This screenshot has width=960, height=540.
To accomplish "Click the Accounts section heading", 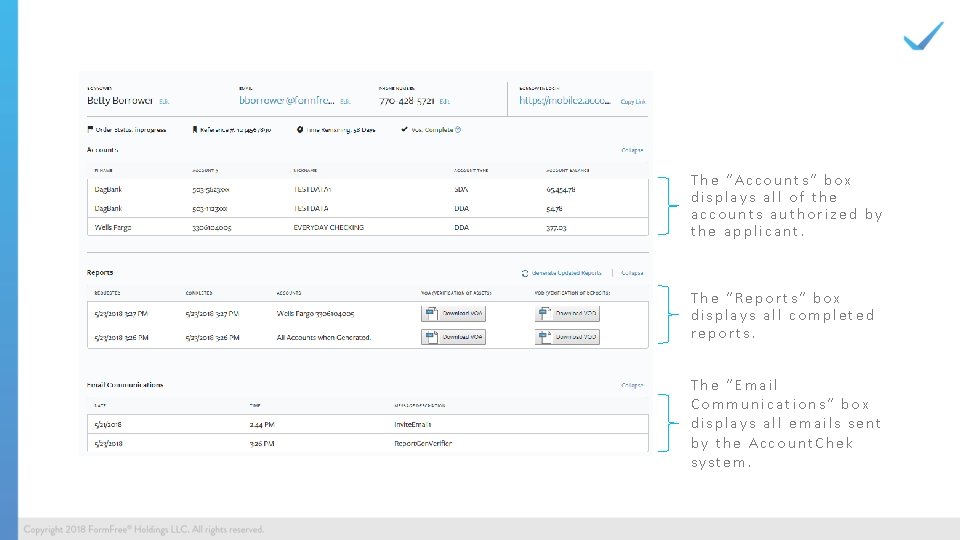I will tap(102, 149).
